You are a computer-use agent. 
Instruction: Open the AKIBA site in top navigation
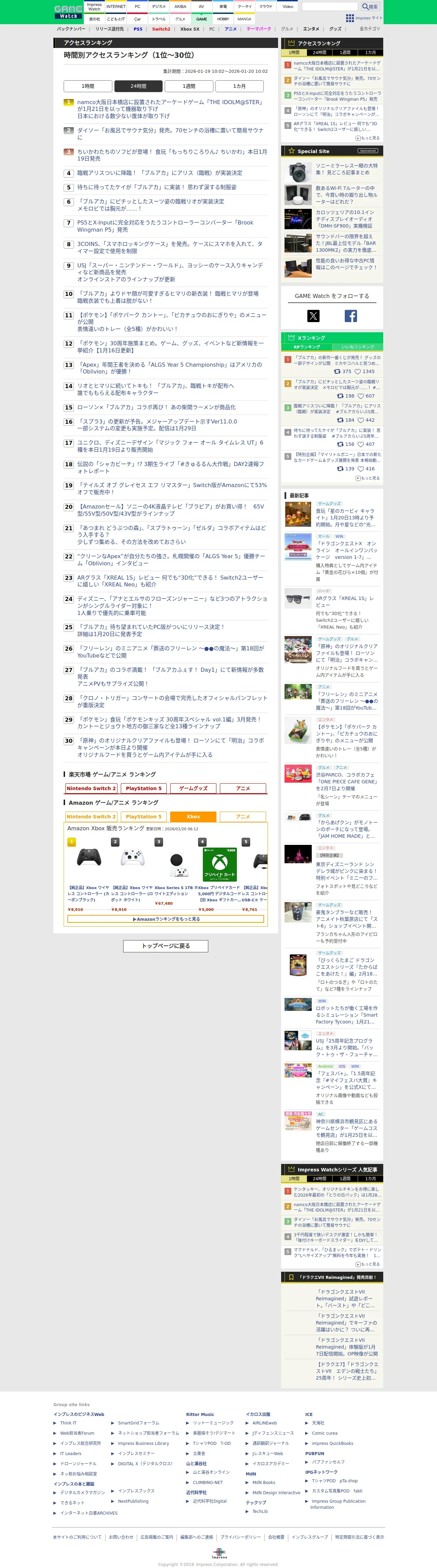coord(180,7)
